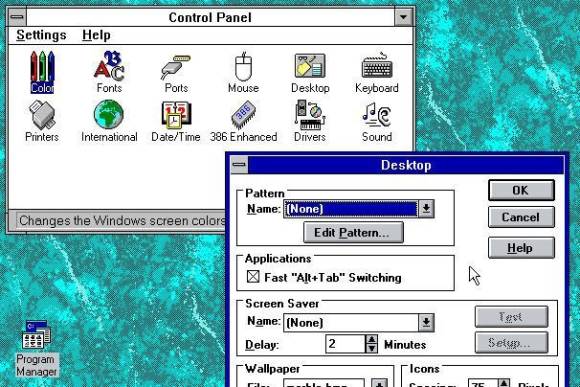580x387 pixels.
Task: Toggle Fast "Alt+Tab" Switching checkbox
Action: [x=253, y=276]
